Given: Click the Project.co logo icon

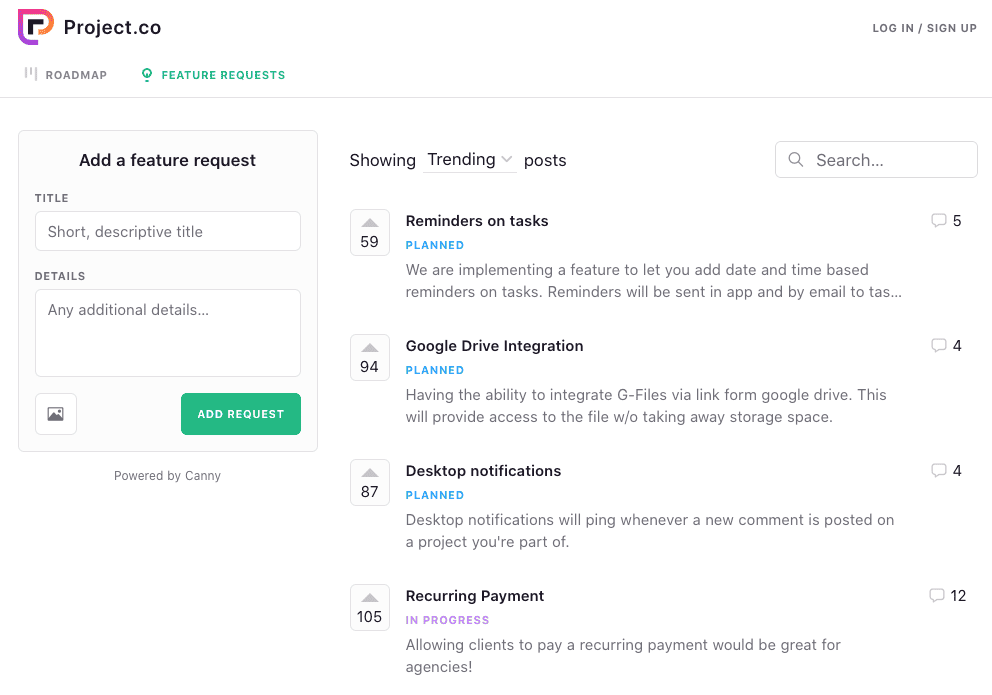Looking at the screenshot, I should pyautogui.click(x=36, y=27).
